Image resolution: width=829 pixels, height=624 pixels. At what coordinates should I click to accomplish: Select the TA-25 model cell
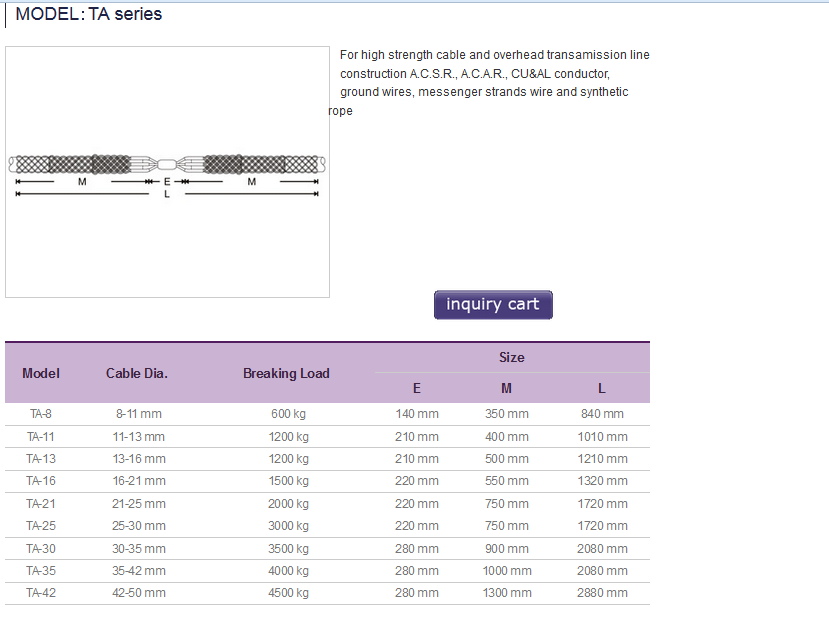(x=41, y=526)
